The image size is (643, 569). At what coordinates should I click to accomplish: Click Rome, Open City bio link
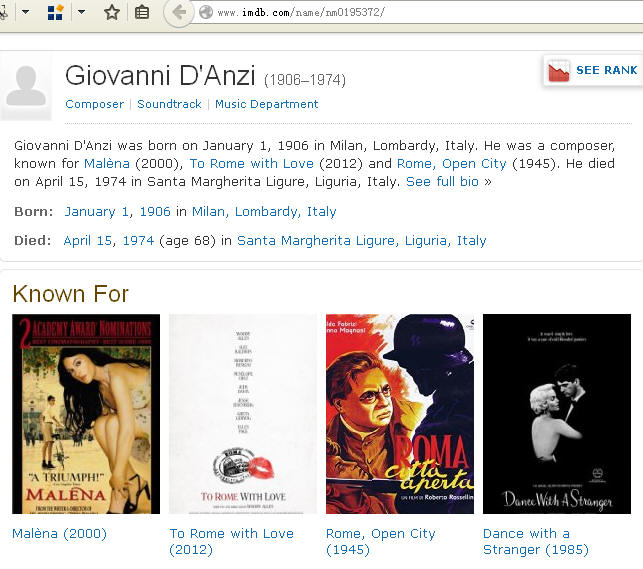pyautogui.click(x=451, y=164)
